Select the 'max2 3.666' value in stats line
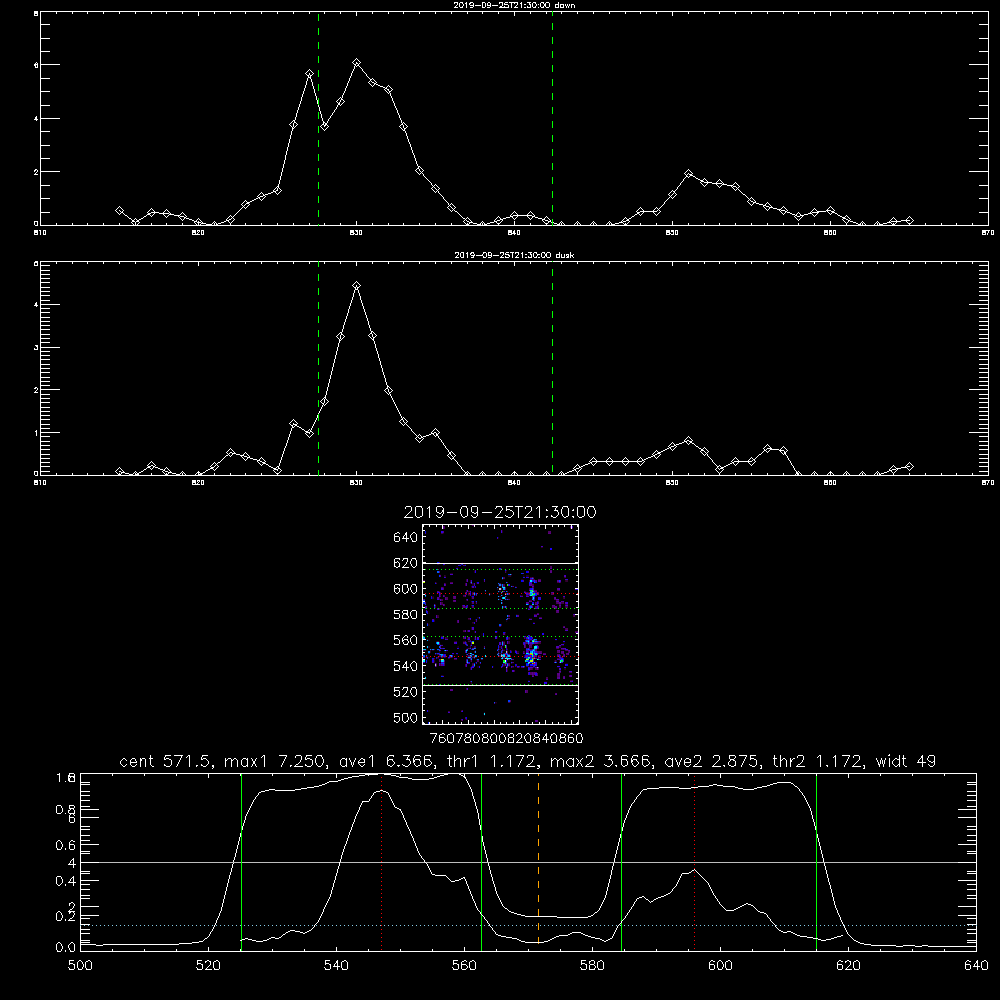The image size is (1000, 1000). (601, 761)
